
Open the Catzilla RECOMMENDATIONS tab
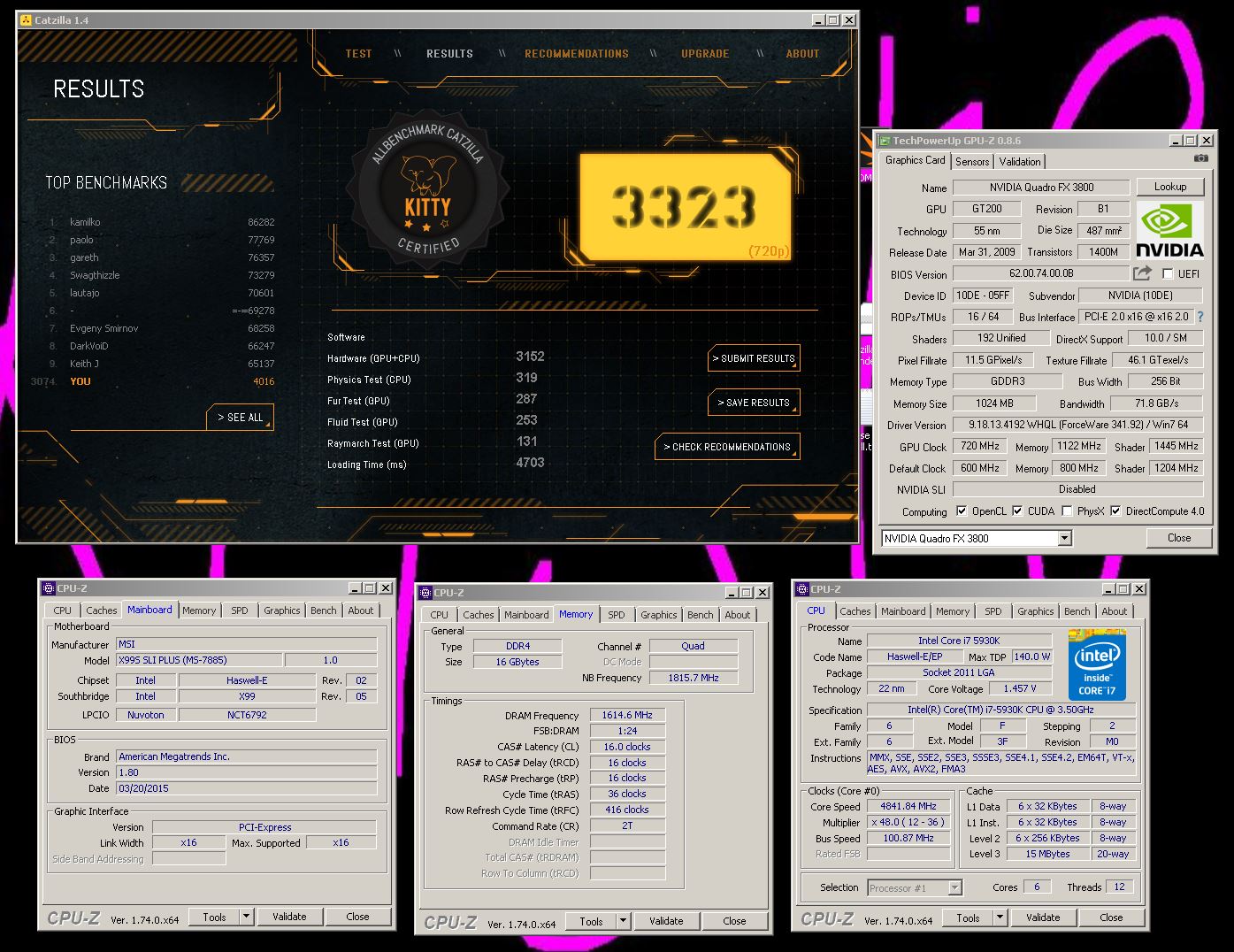577,54
